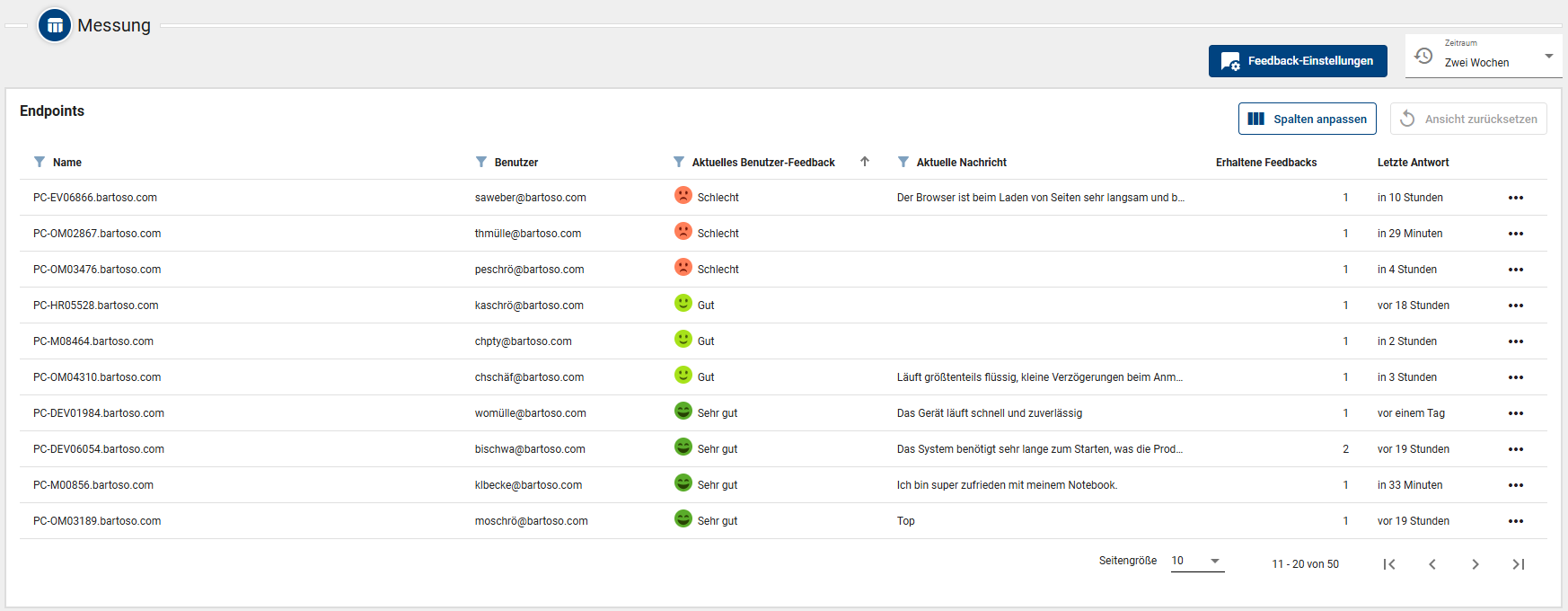The height and width of the screenshot is (611, 1568).
Task: Open more options for PC-DEV06054.bartoso.com
Action: click(x=1516, y=449)
